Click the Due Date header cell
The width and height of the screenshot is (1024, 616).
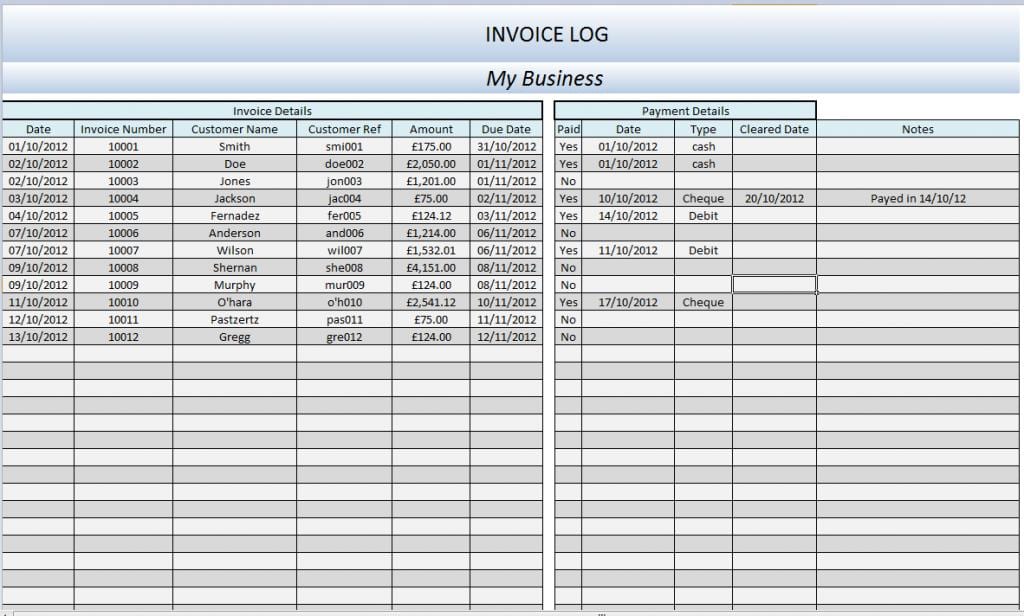(506, 128)
